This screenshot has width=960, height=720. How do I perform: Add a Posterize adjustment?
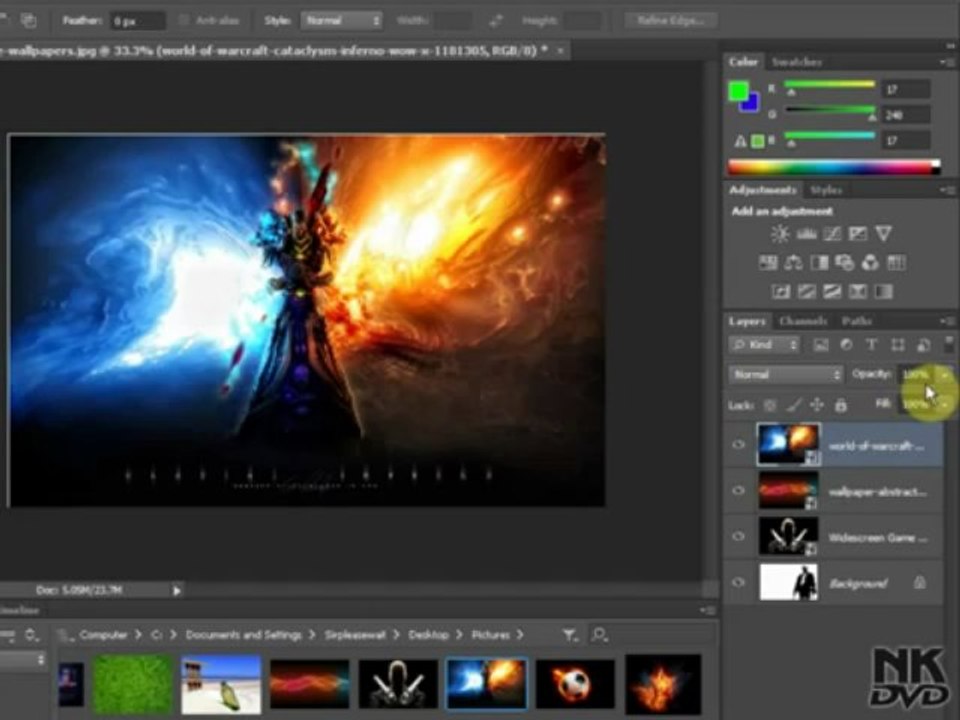pyautogui.click(x=806, y=292)
